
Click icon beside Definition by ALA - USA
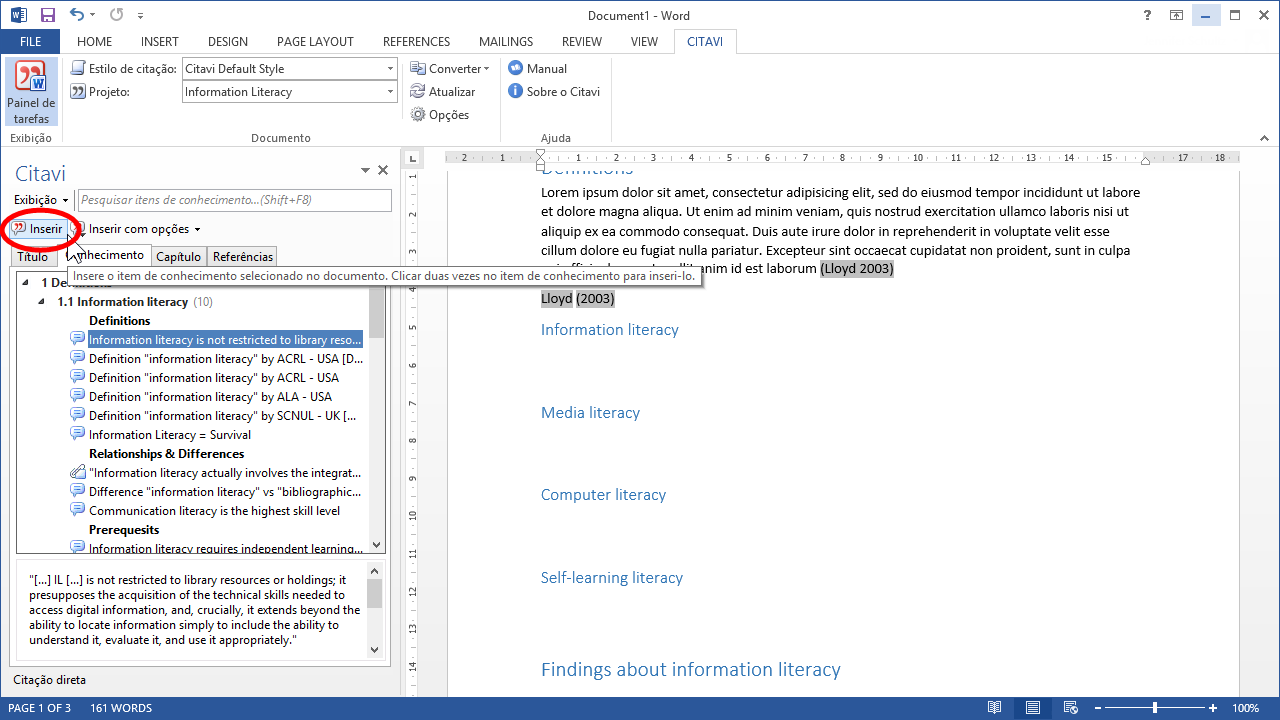(x=77, y=396)
